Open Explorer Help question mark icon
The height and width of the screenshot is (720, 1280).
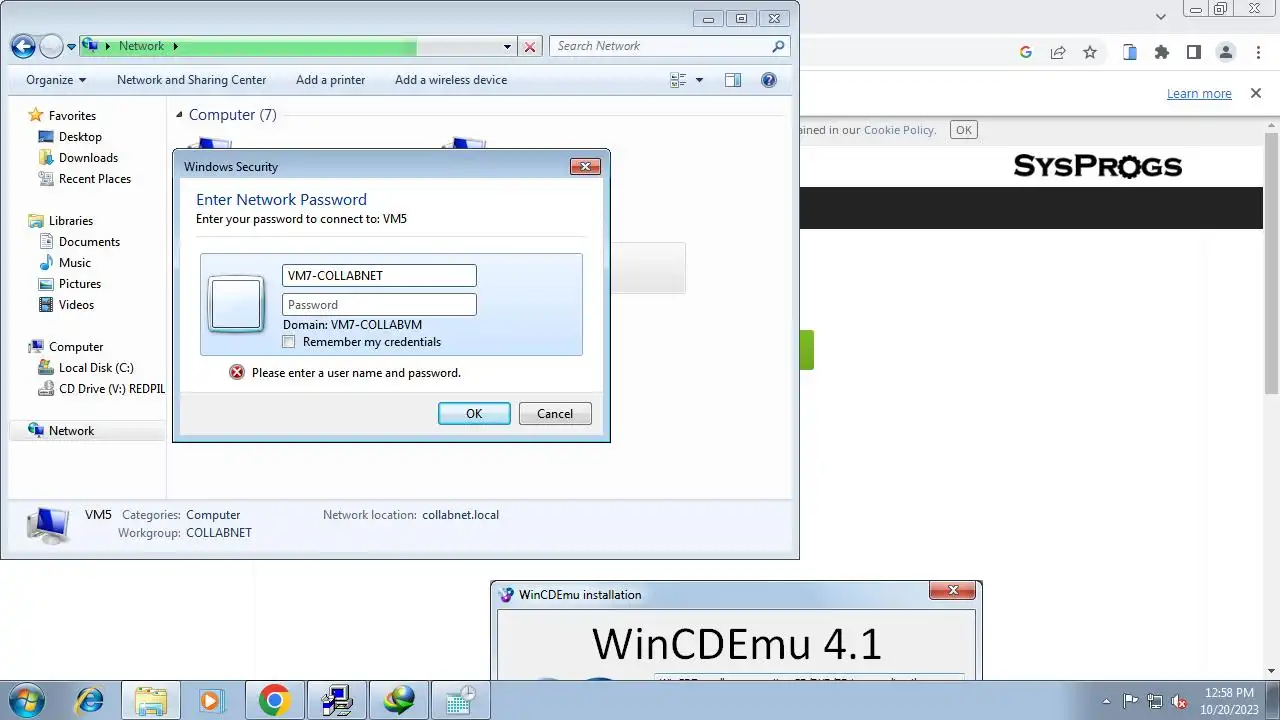769,80
